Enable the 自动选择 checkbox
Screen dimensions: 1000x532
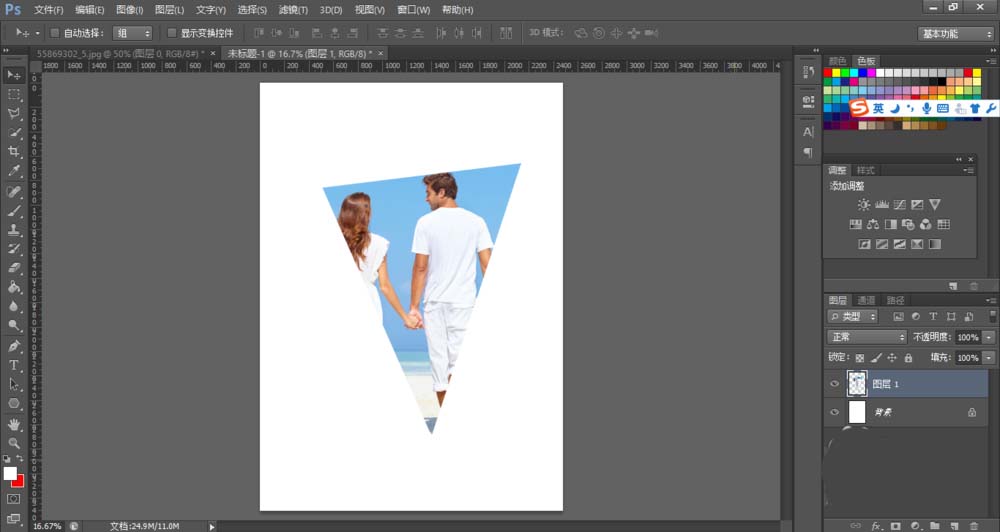tap(54, 33)
